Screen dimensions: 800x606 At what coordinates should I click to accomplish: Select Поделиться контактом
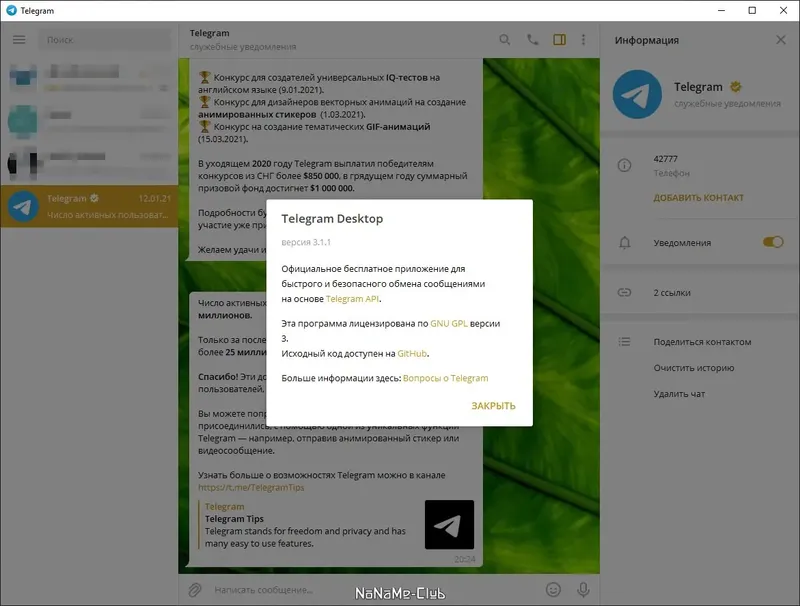702,342
